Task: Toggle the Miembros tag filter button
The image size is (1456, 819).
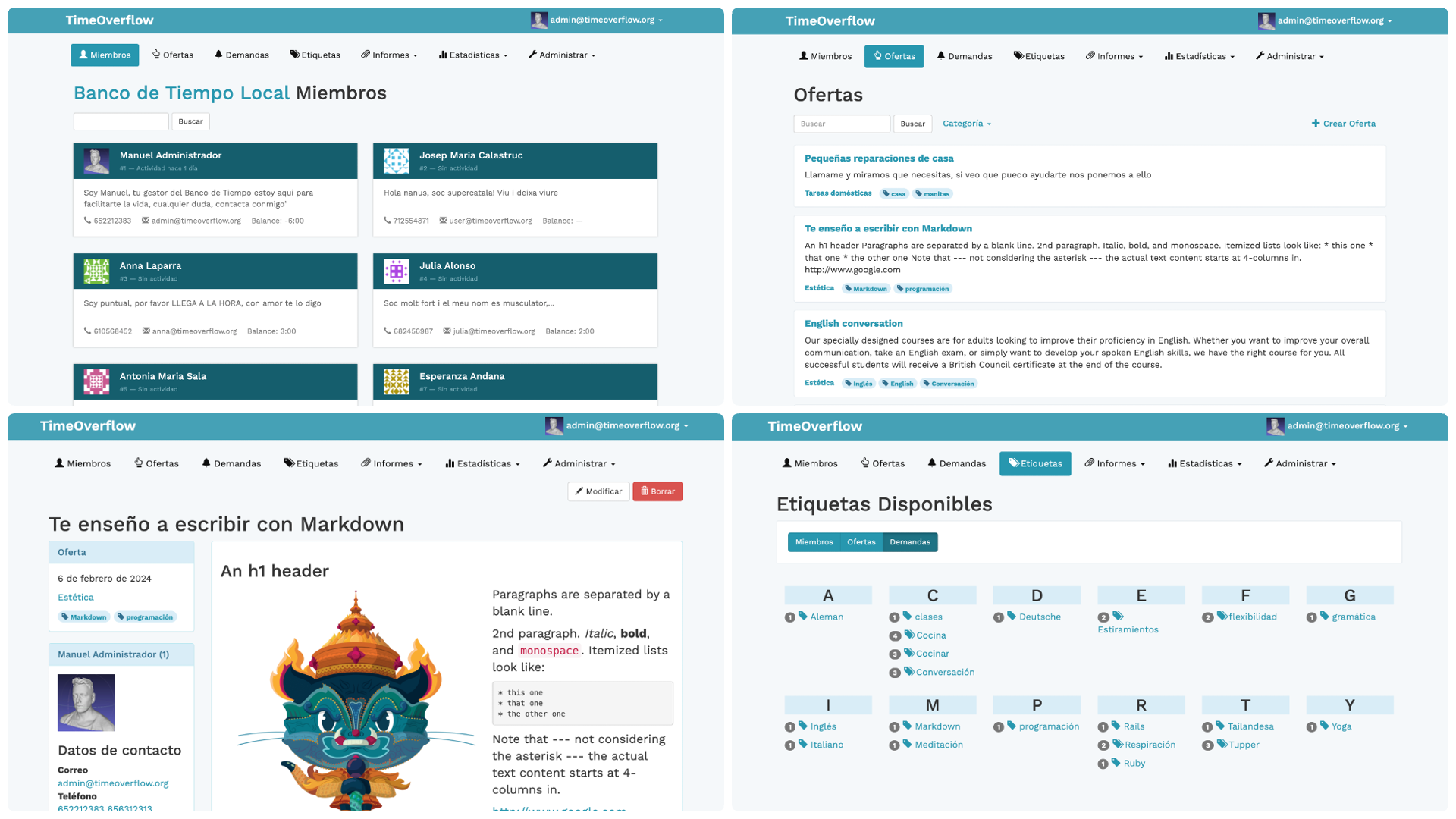Action: (x=813, y=542)
